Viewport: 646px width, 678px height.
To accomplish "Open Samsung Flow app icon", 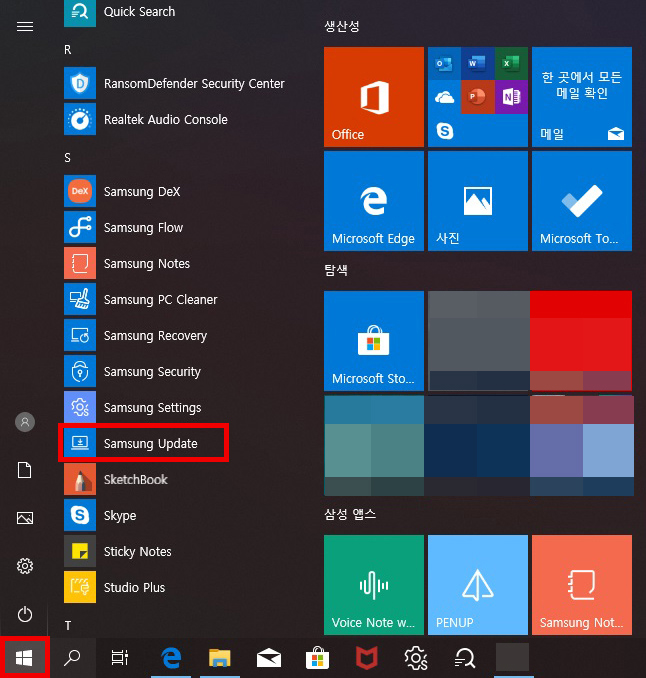I will click(x=80, y=227).
